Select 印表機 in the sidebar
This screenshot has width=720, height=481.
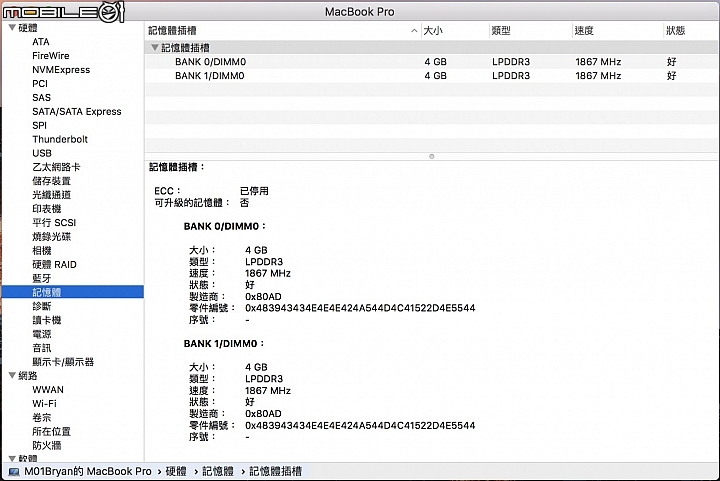[46, 209]
